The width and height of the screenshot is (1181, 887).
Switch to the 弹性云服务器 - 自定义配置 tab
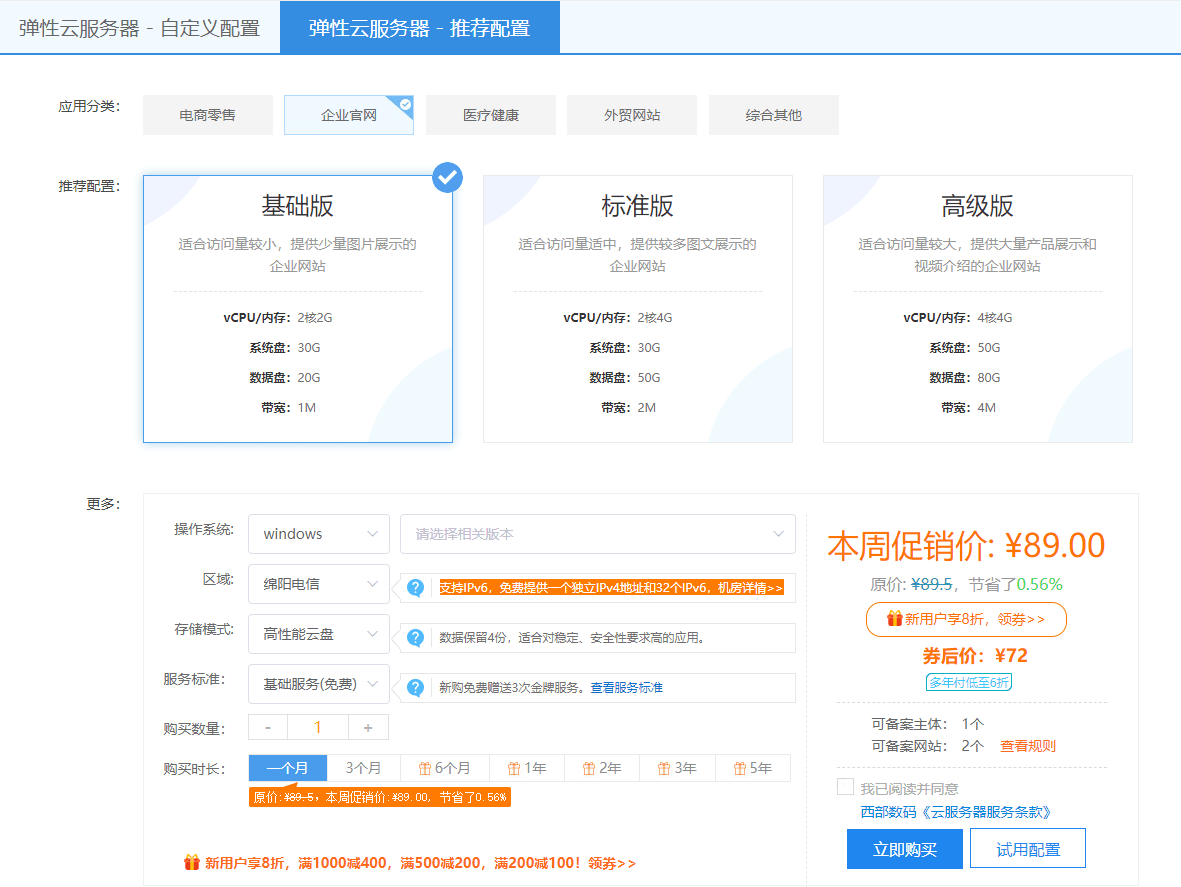click(140, 27)
